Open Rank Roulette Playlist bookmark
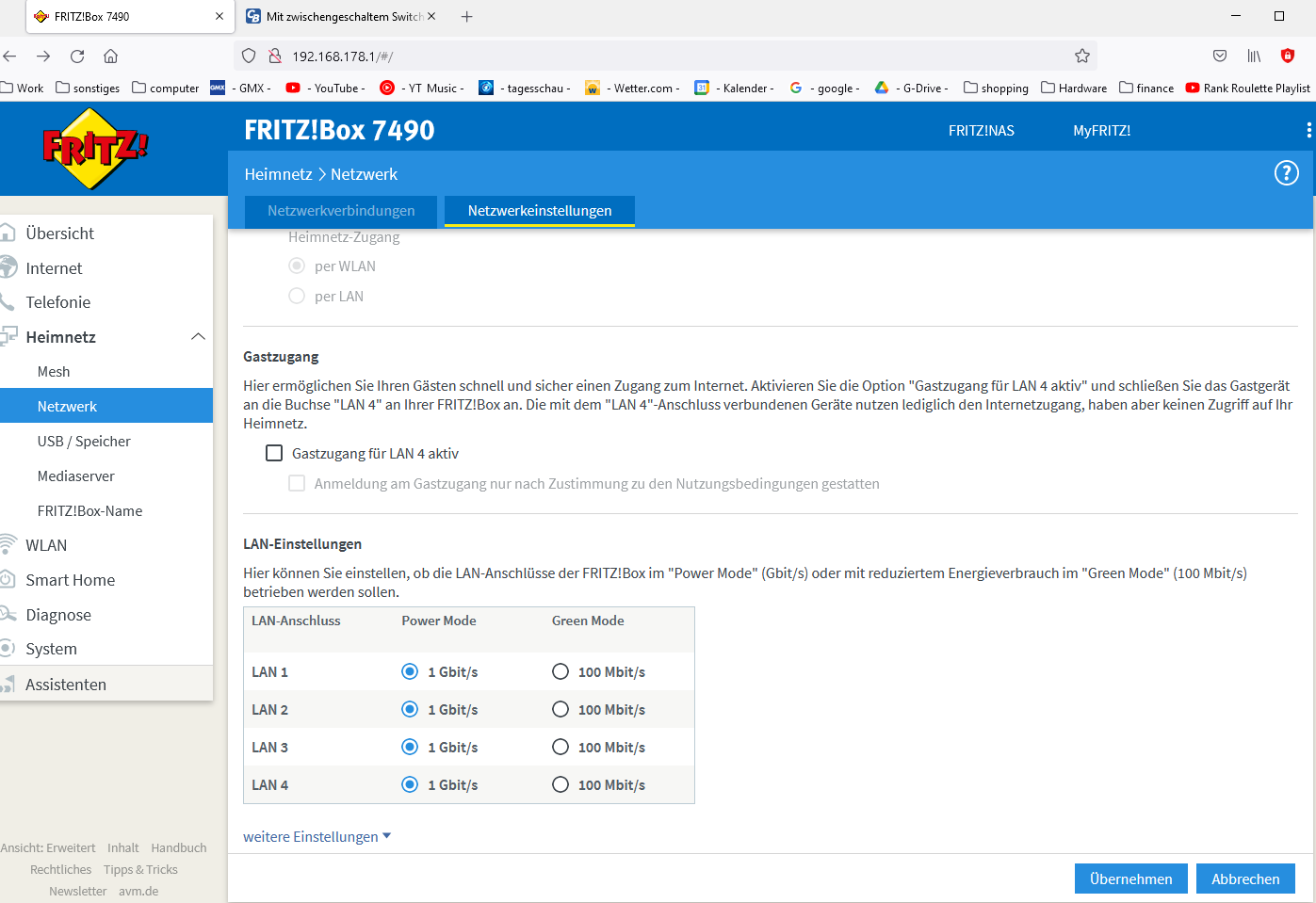Screen dimensions: 1316x903 [1248, 88]
